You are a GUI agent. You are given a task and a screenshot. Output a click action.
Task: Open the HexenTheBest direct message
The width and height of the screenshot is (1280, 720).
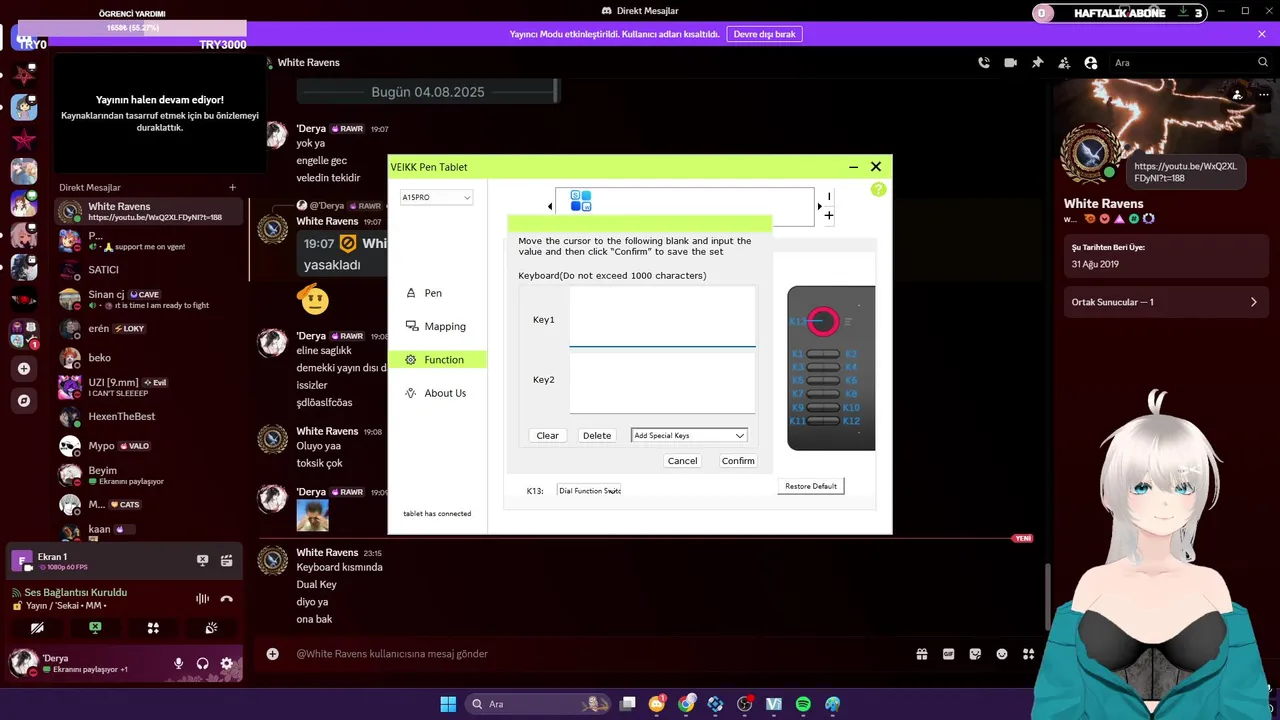(150, 416)
